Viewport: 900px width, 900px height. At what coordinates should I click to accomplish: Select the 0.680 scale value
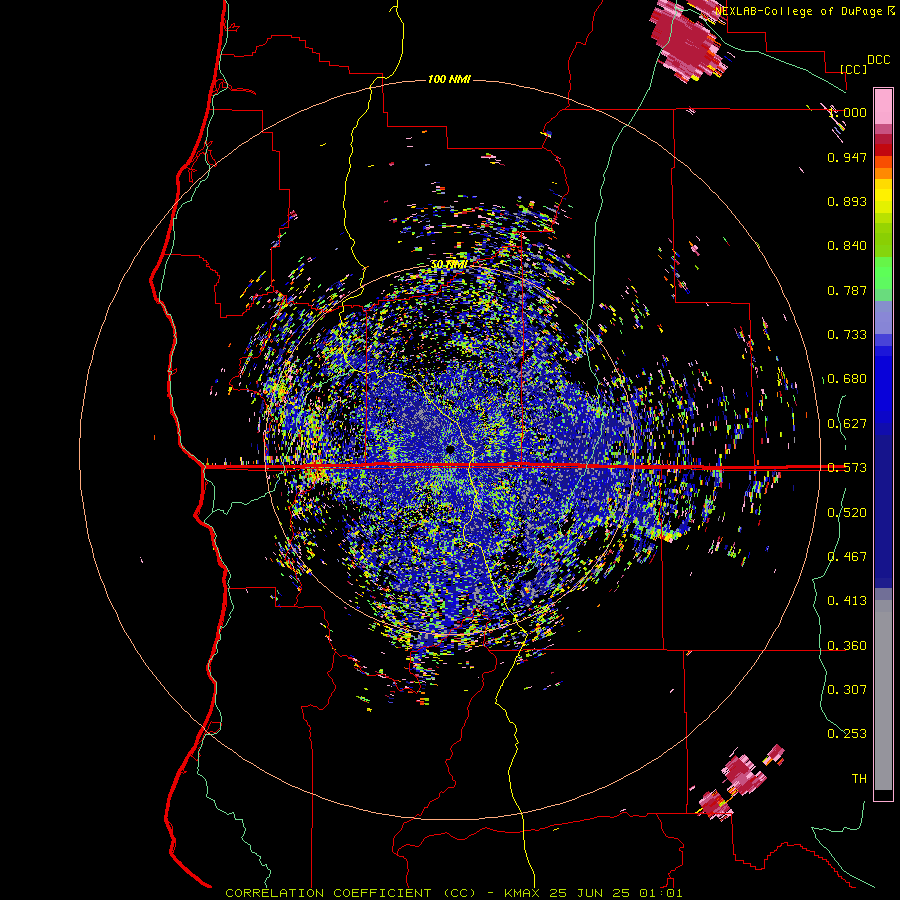click(x=847, y=379)
